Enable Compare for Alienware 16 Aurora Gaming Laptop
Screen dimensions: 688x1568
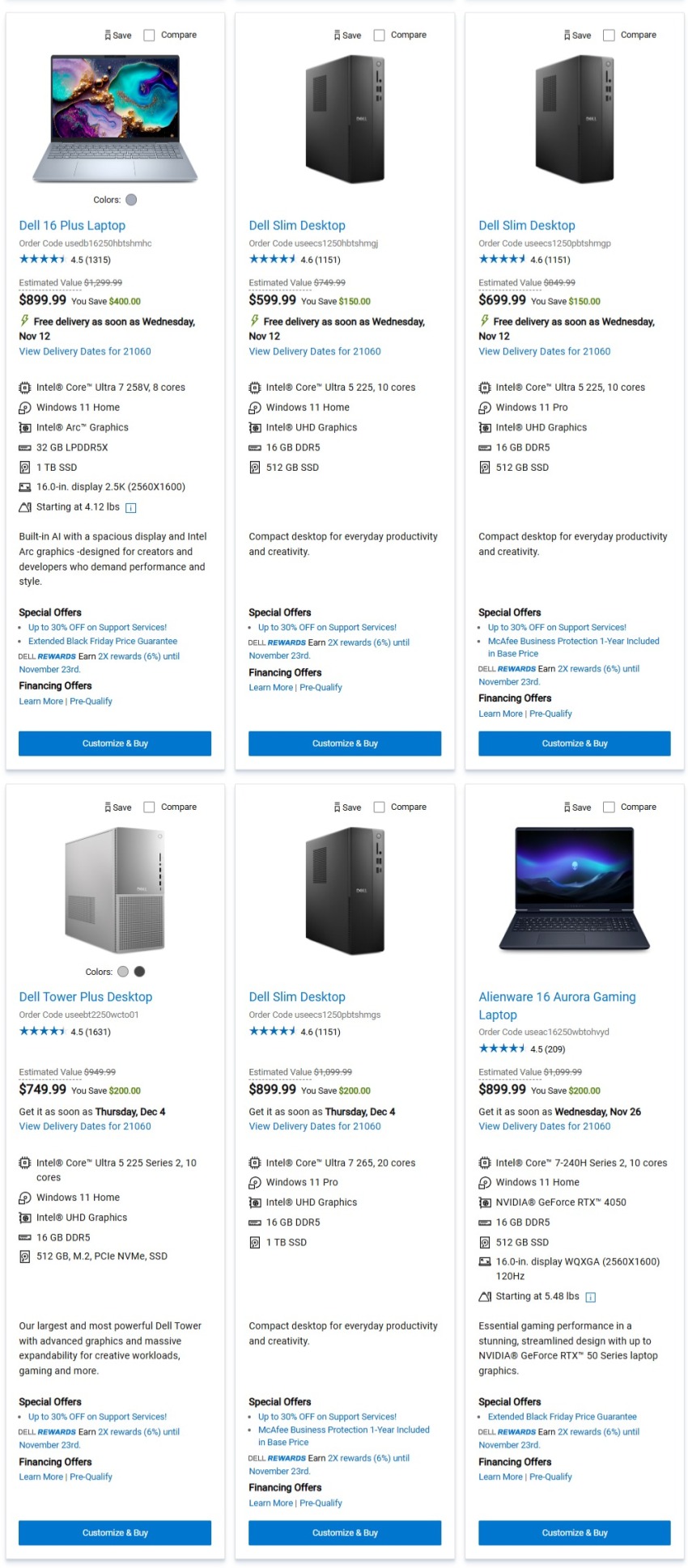tap(609, 807)
